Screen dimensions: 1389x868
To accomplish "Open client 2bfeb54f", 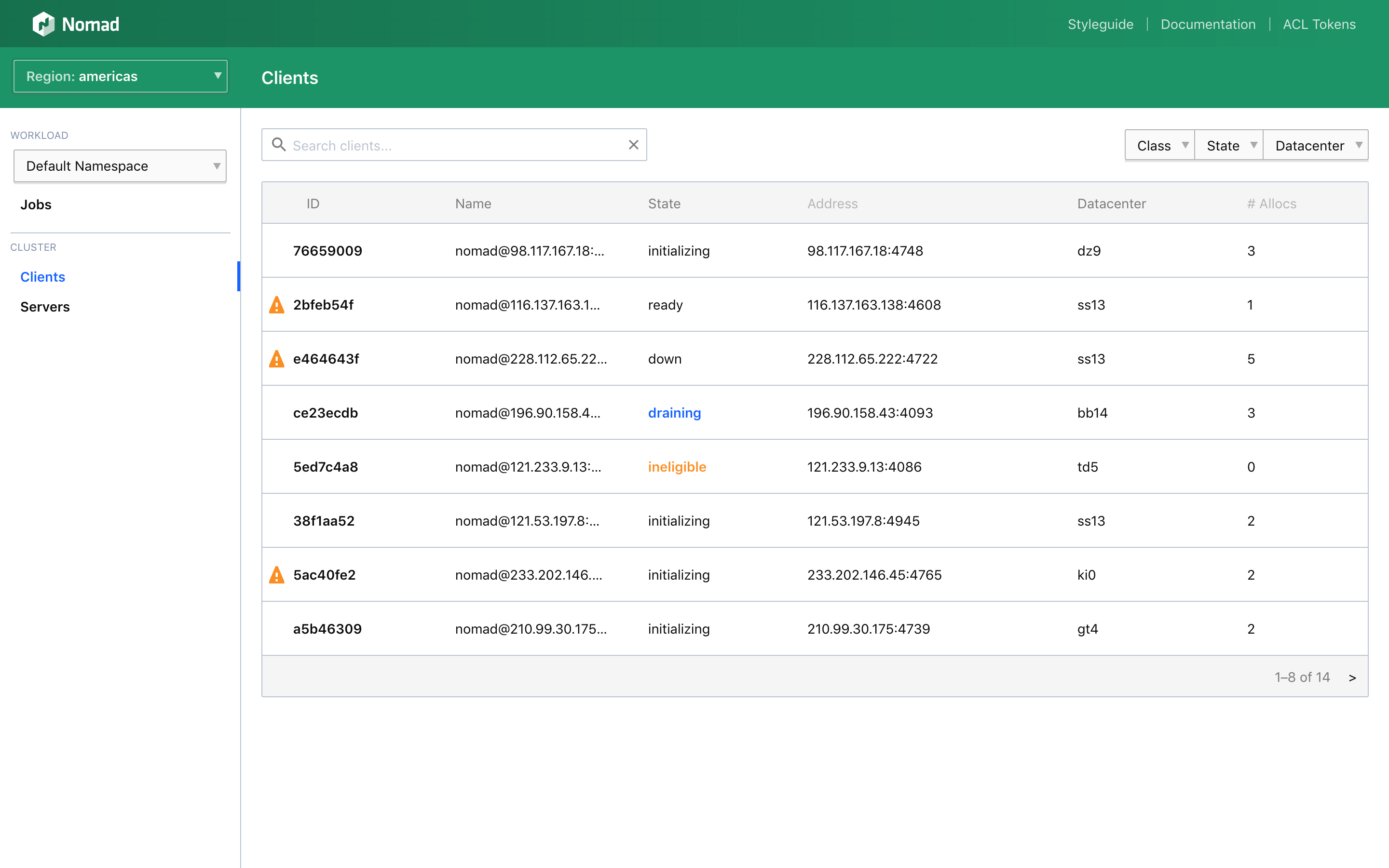I will 323,305.
